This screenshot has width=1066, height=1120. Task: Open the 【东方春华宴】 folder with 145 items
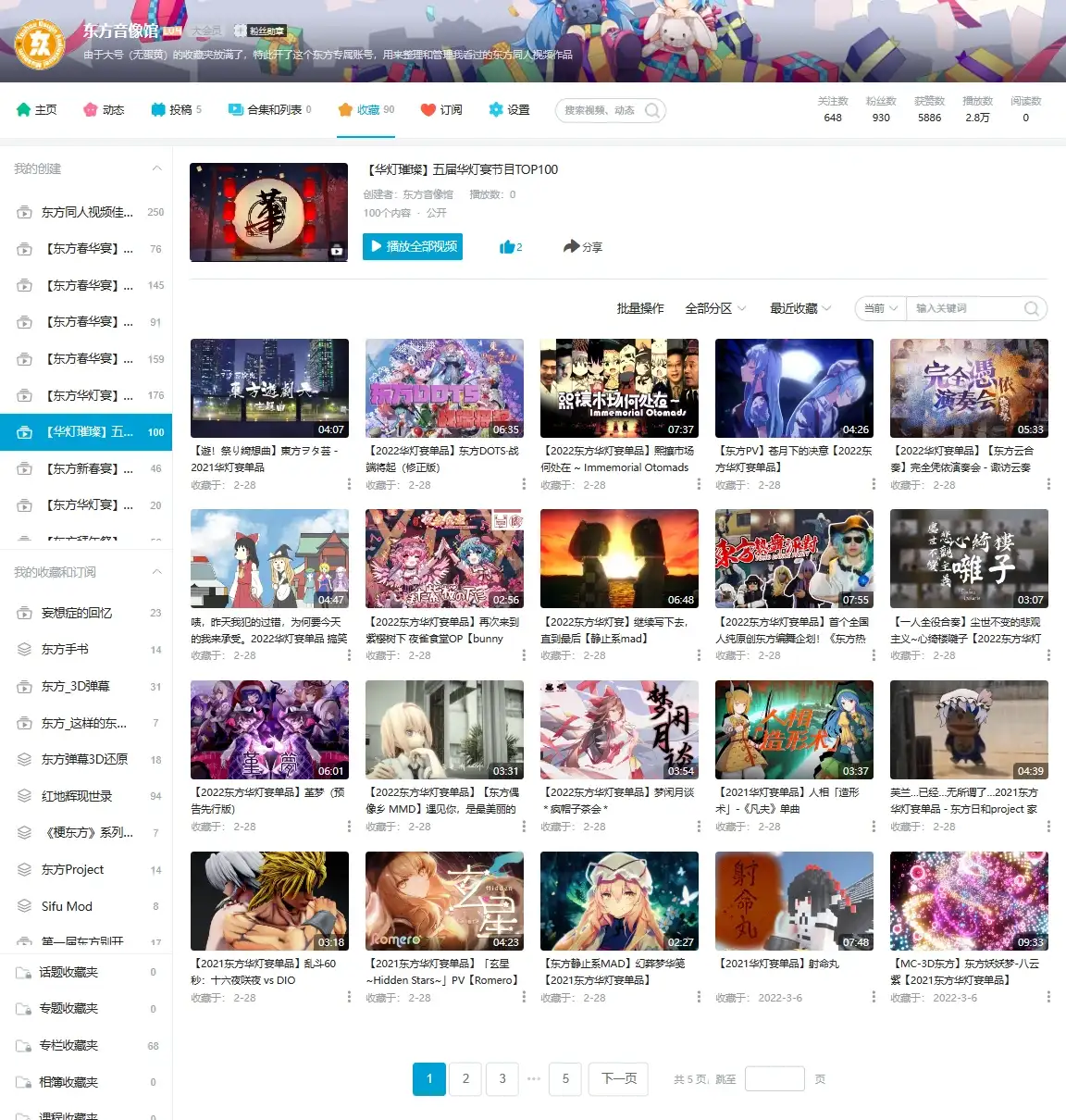85,285
